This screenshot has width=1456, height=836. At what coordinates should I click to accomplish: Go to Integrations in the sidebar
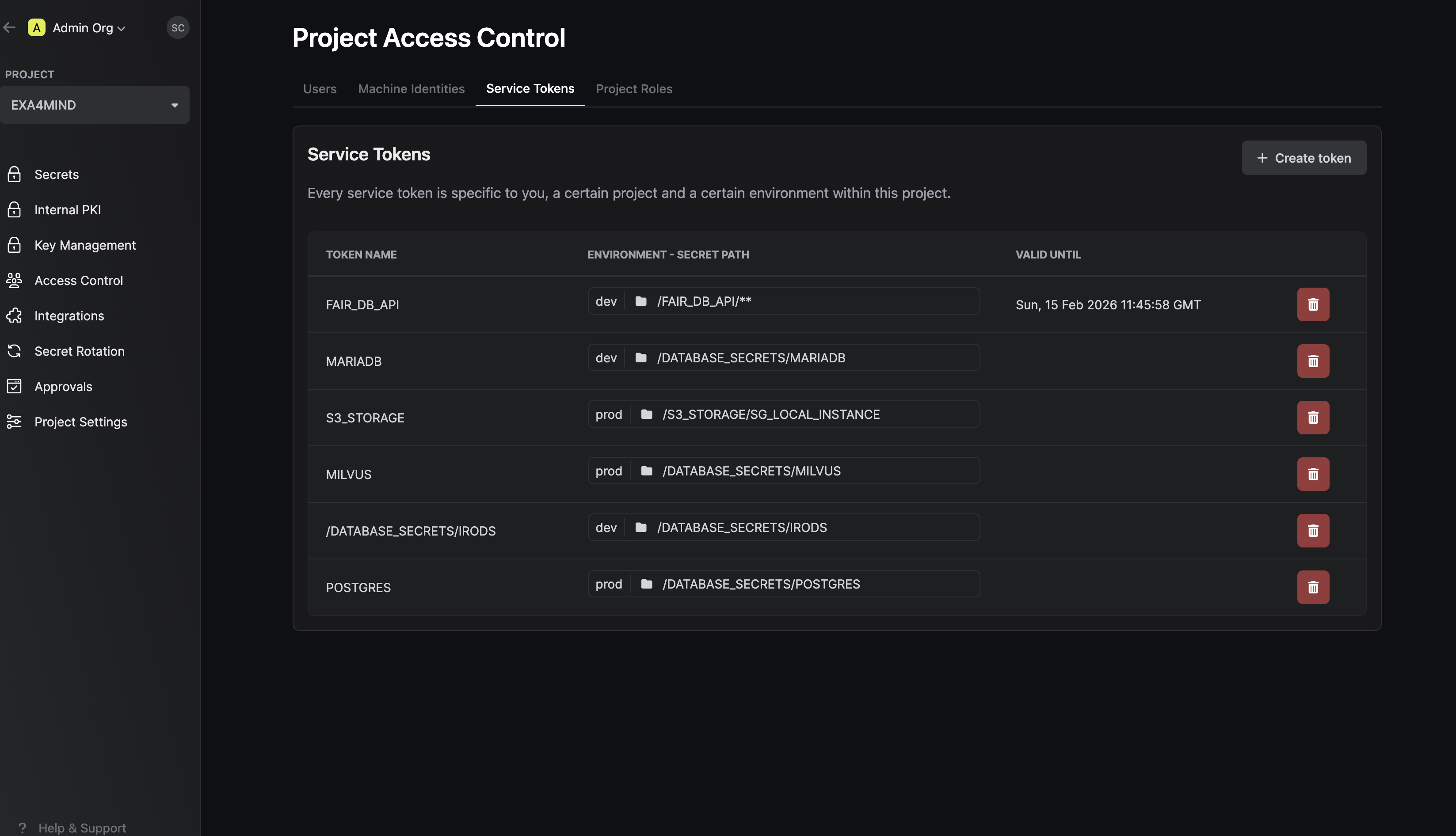(69, 316)
